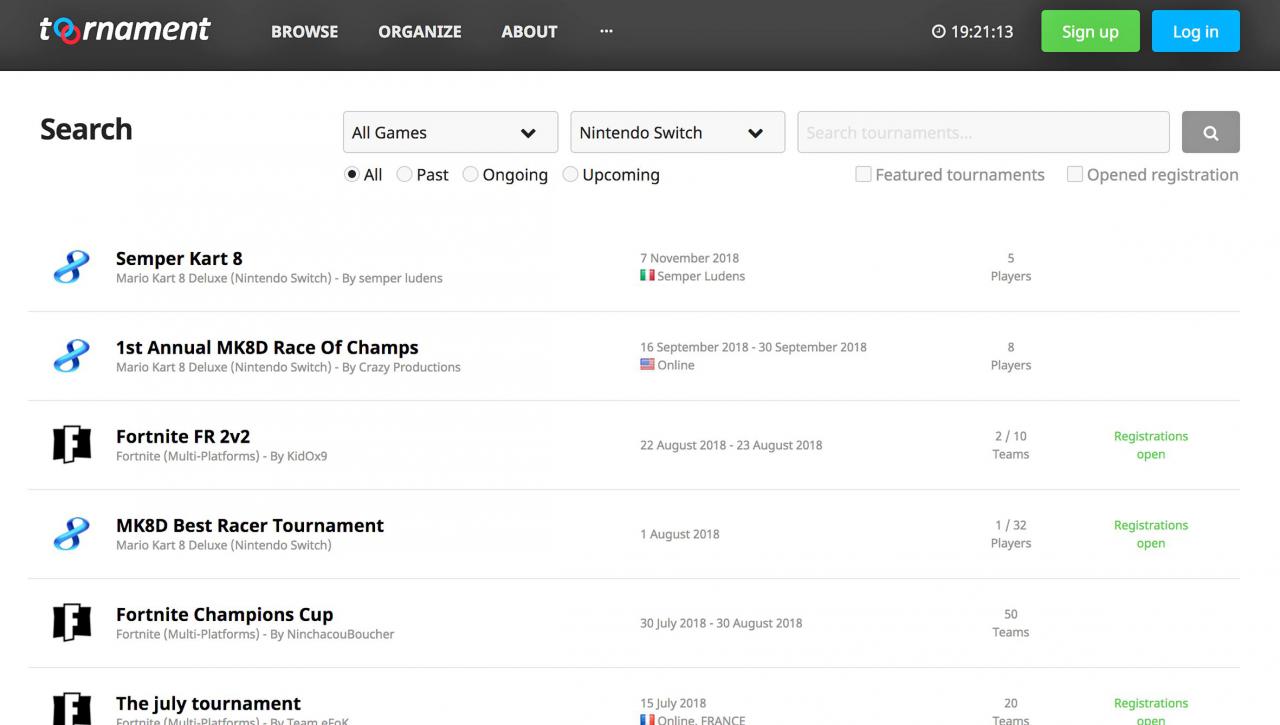This screenshot has width=1280, height=725.
Task: Open Mario Kart 8 icon for Semper Kart 8
Action: (71, 267)
